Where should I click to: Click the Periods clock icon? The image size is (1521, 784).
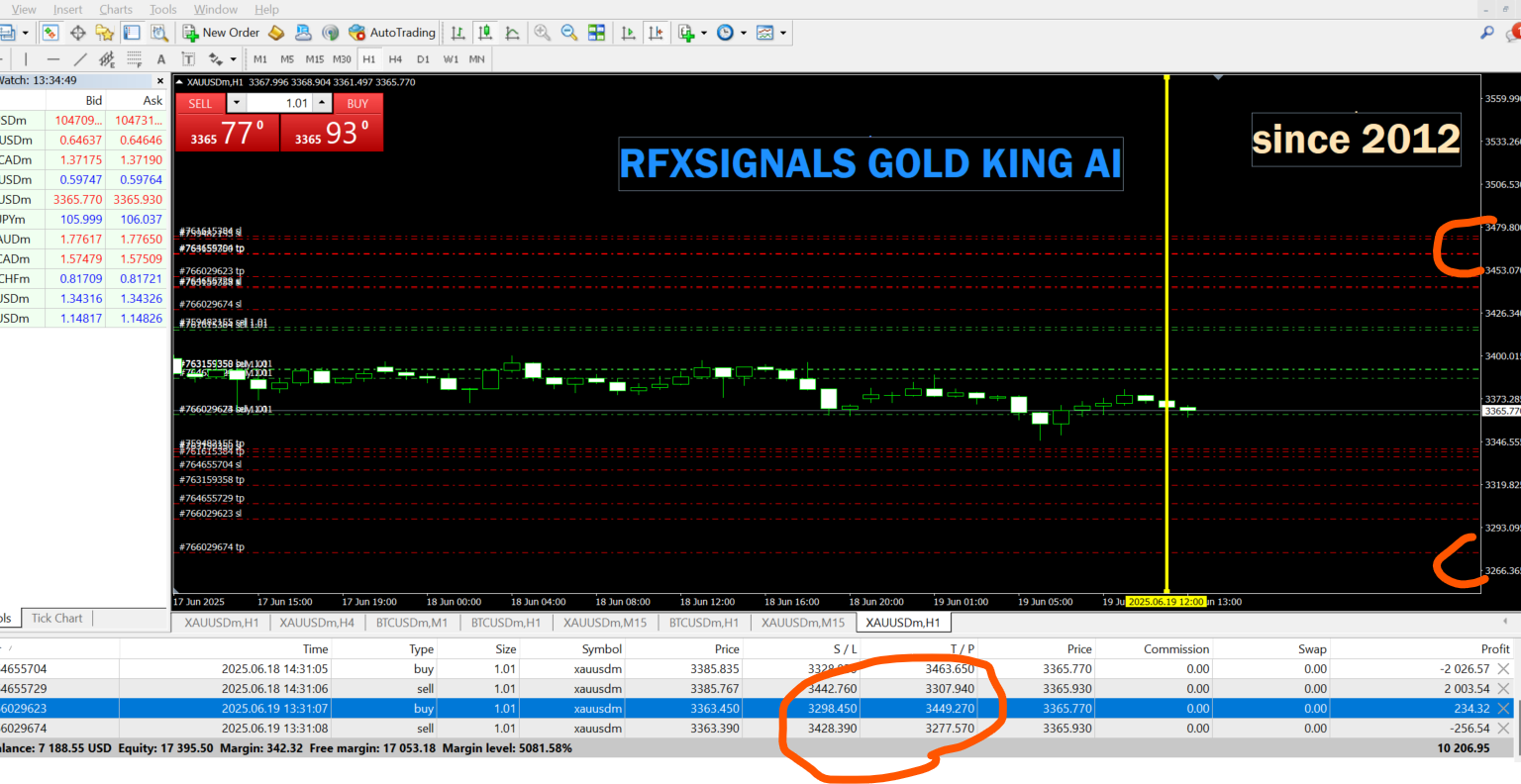coord(726,33)
